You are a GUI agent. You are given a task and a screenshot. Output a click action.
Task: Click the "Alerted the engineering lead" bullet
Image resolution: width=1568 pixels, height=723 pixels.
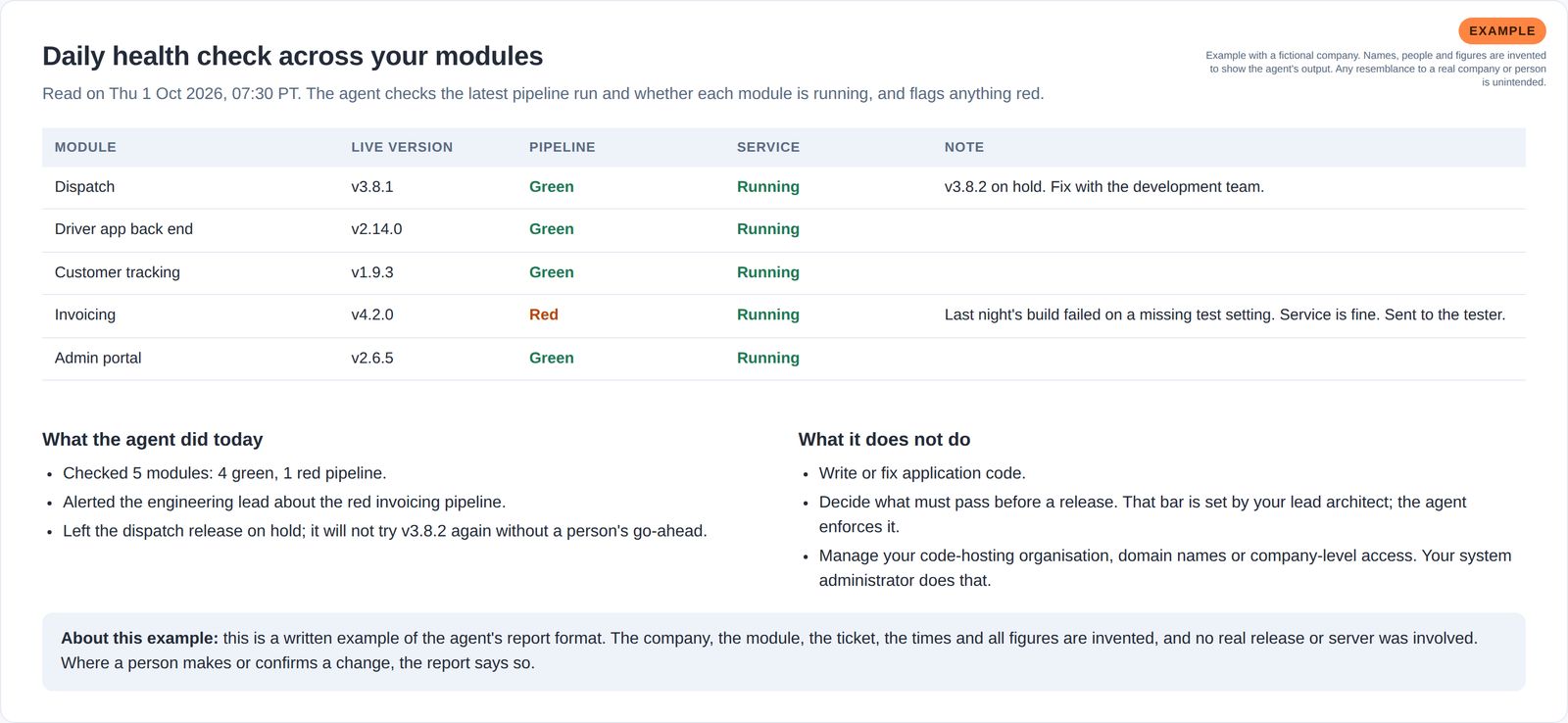pyautogui.click(x=284, y=503)
